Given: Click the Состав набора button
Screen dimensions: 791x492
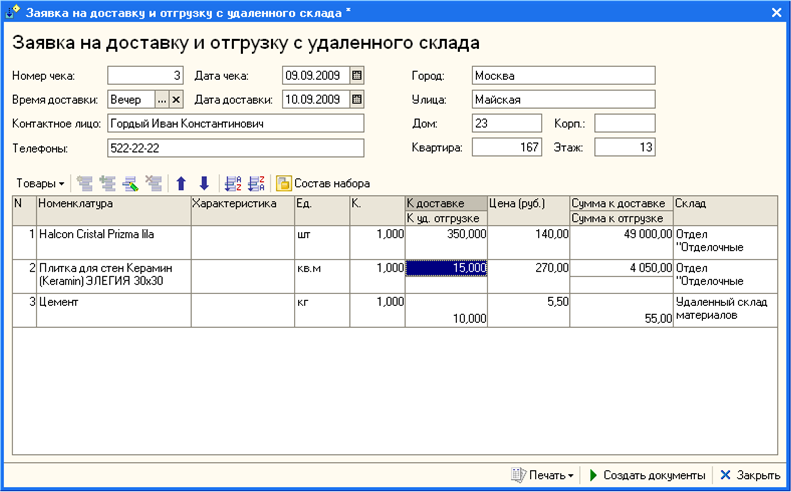Looking at the screenshot, I should click(x=323, y=183).
